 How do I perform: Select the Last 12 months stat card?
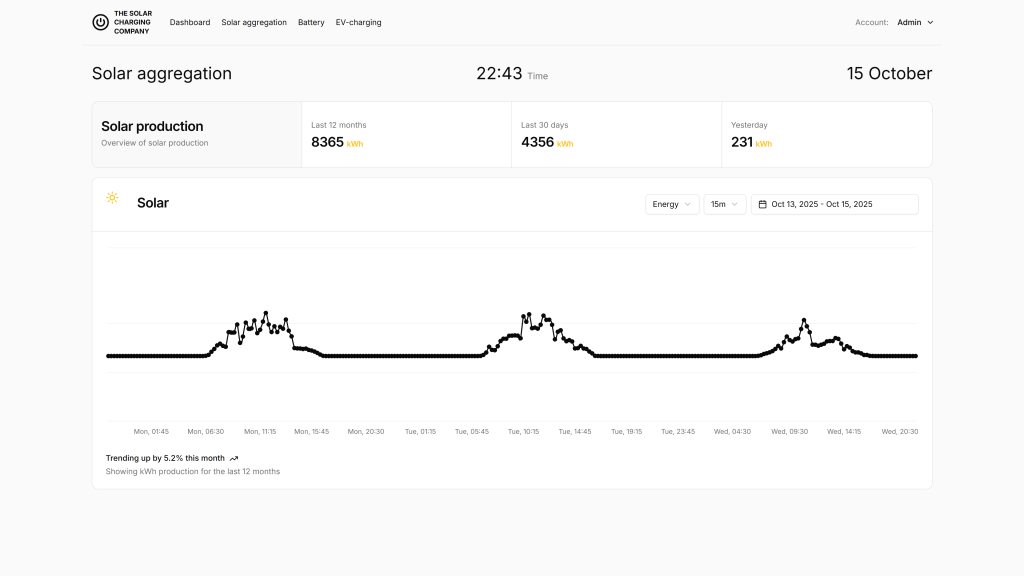pos(406,134)
